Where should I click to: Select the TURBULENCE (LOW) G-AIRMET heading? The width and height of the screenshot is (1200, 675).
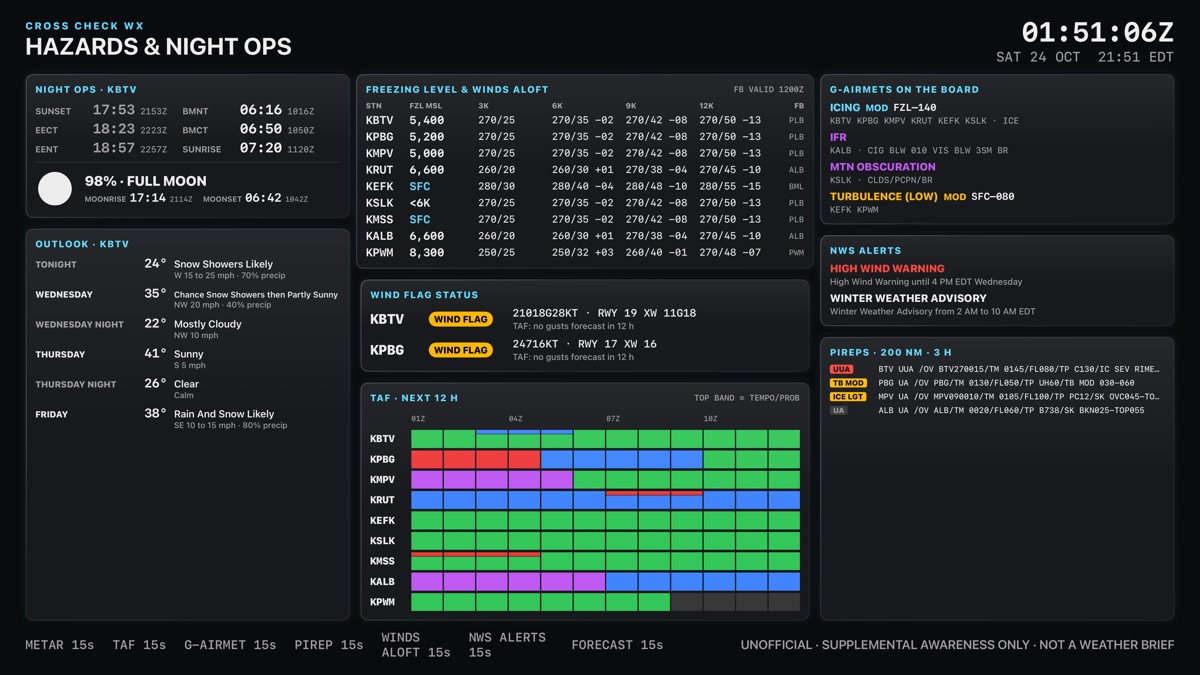point(884,197)
